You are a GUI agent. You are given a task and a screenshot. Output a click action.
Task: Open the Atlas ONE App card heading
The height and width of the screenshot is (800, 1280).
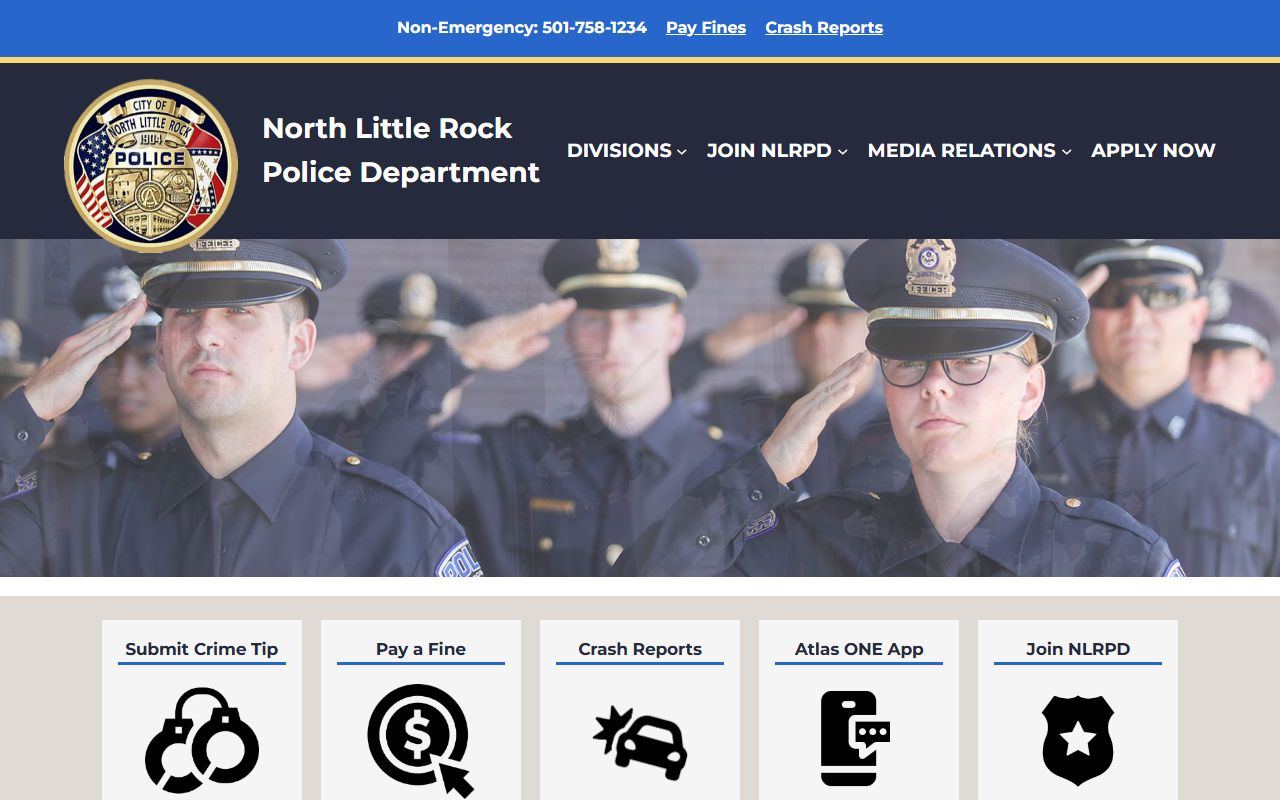point(859,649)
